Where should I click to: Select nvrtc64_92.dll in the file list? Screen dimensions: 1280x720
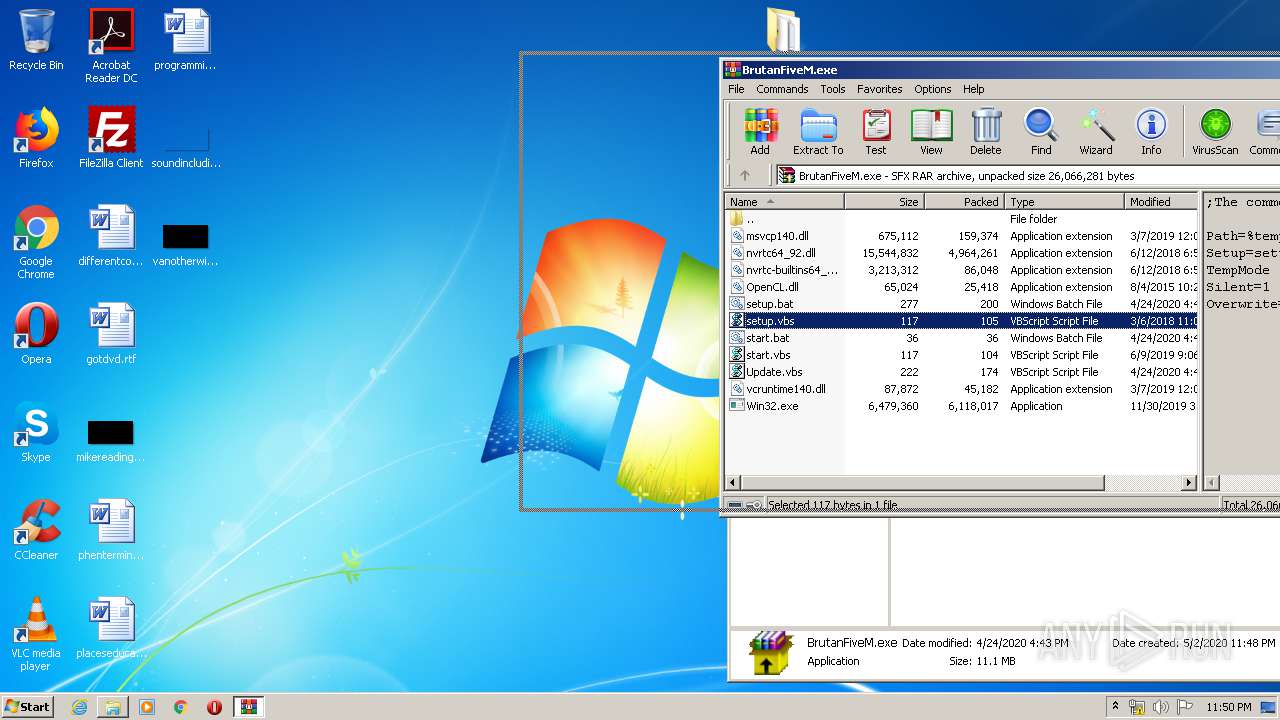(x=961, y=253)
